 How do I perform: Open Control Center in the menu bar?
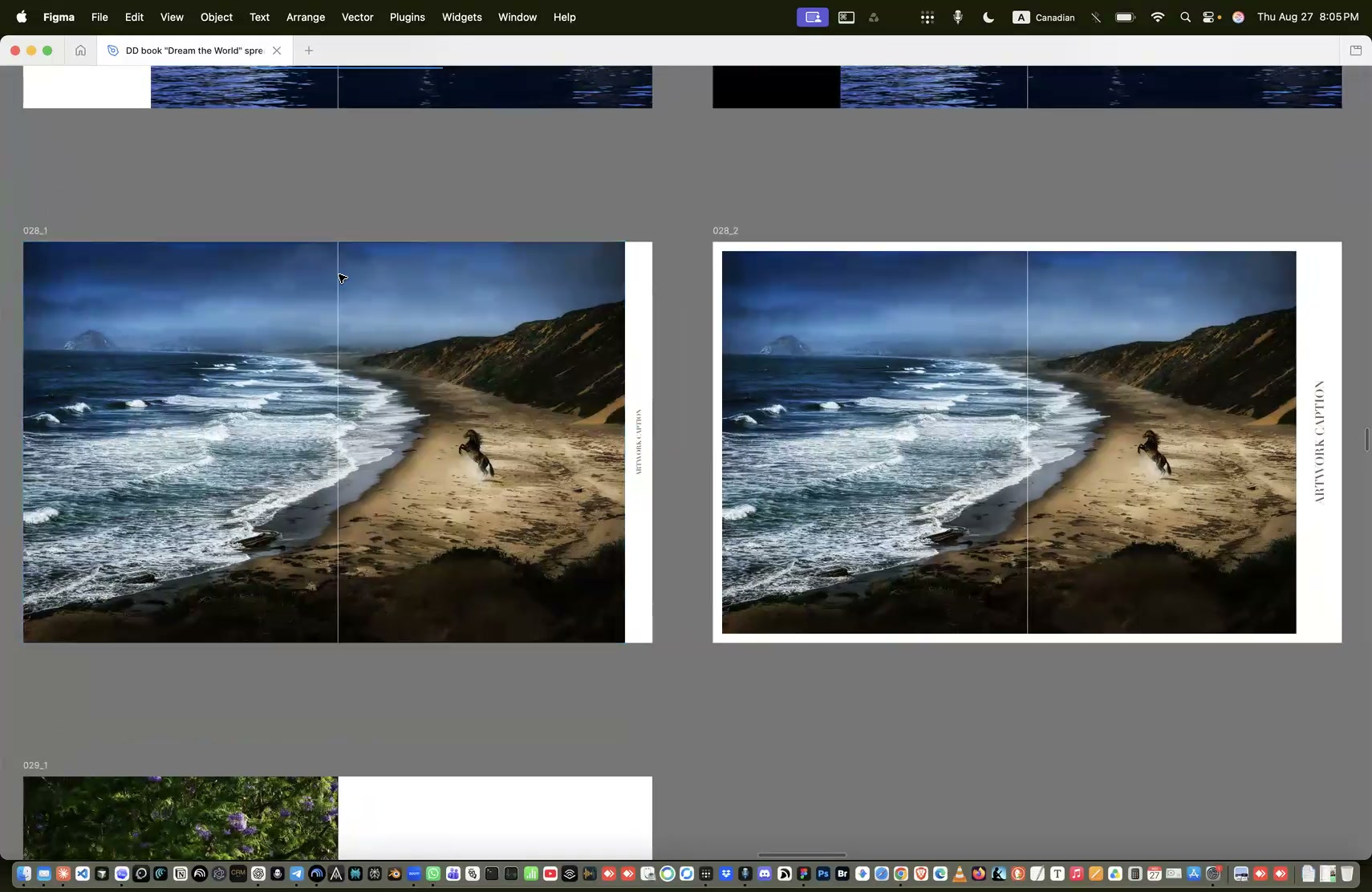tap(1210, 17)
